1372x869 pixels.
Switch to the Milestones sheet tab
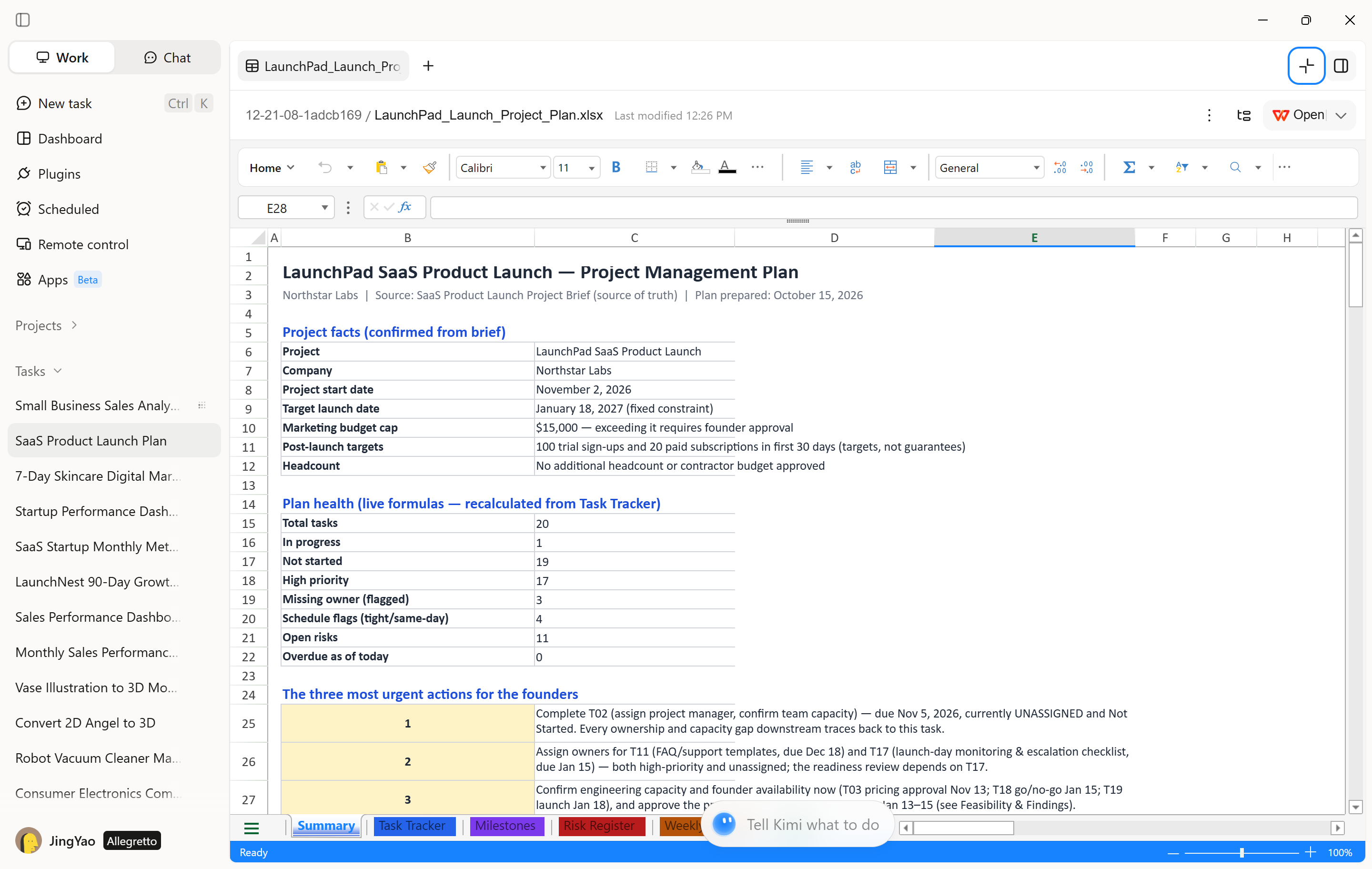(x=506, y=826)
